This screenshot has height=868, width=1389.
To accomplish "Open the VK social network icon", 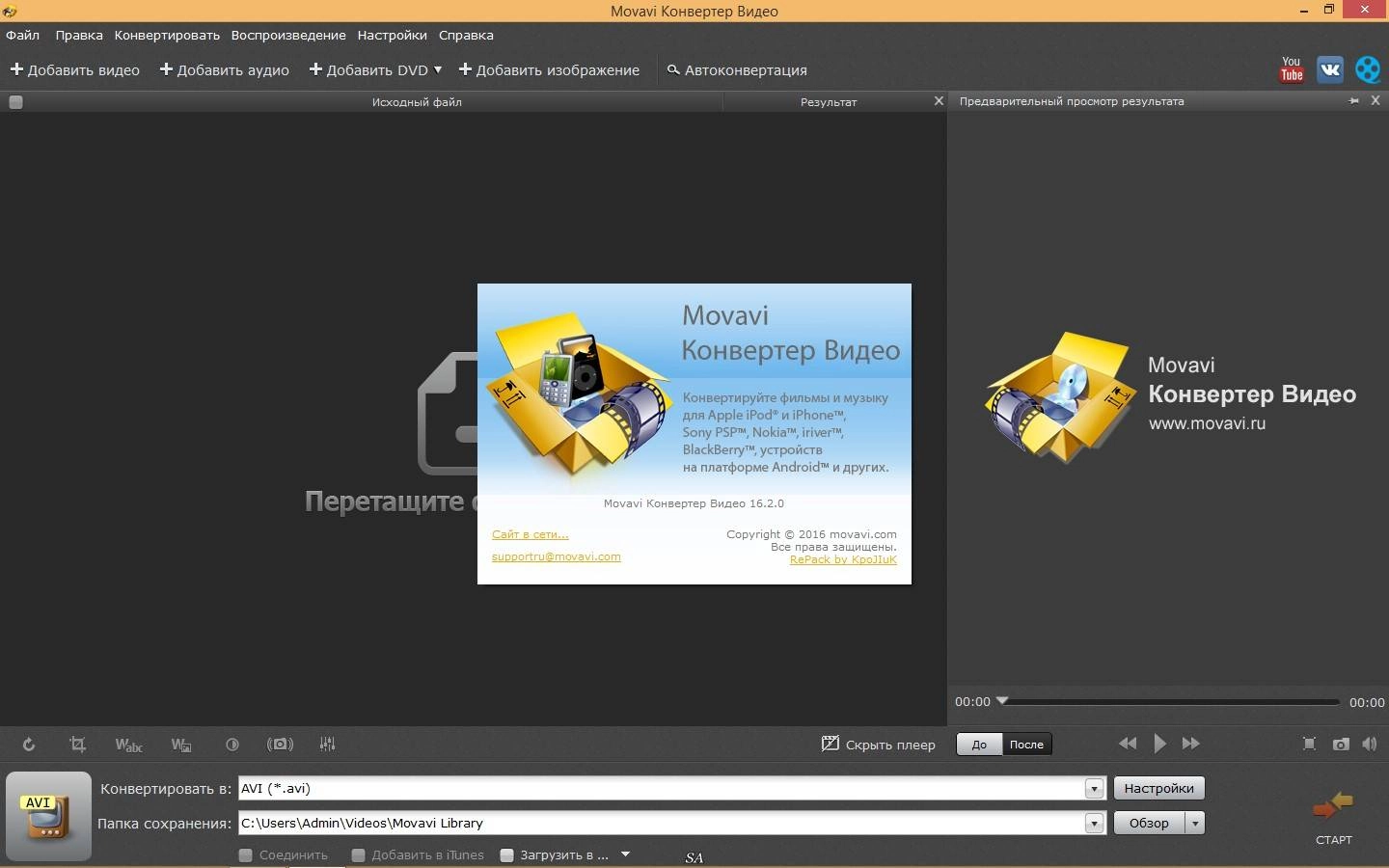I will (1330, 69).
